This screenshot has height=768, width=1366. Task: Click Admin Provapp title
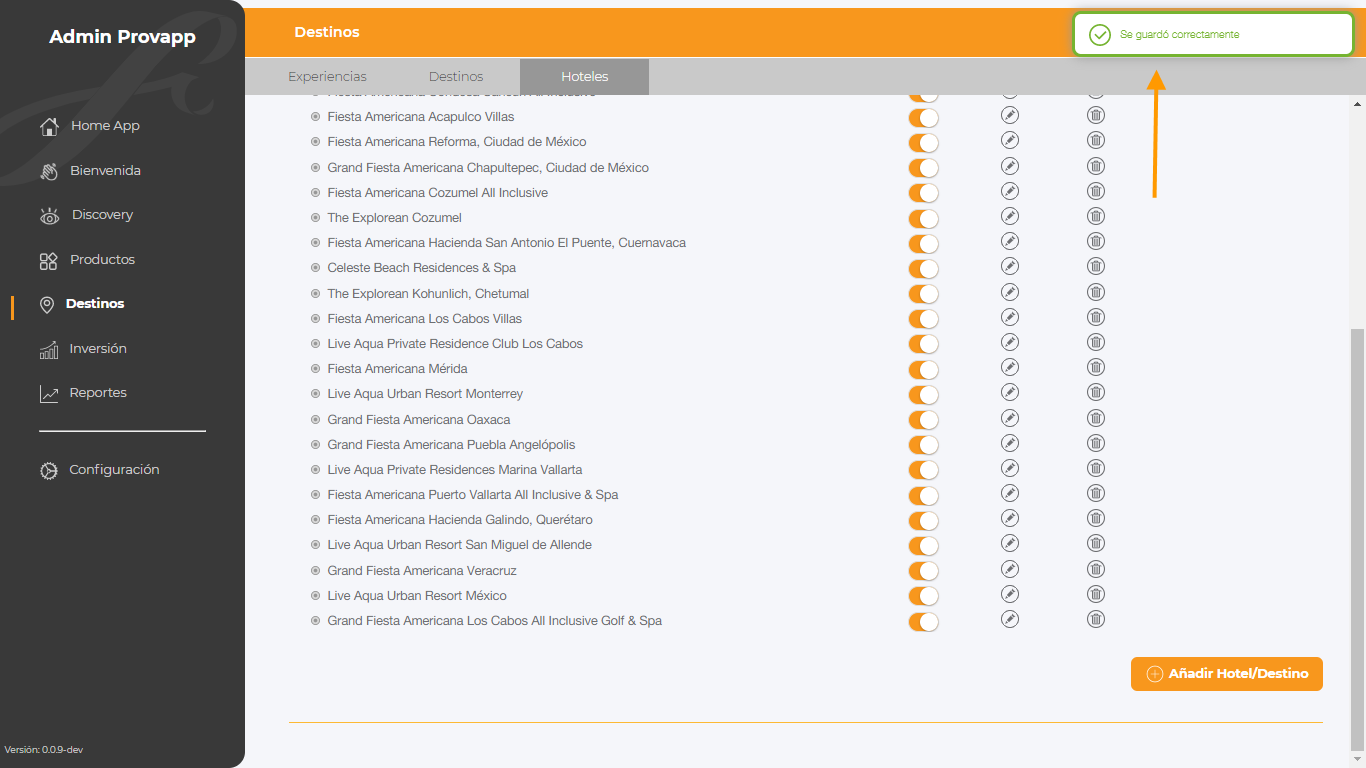[x=122, y=37]
